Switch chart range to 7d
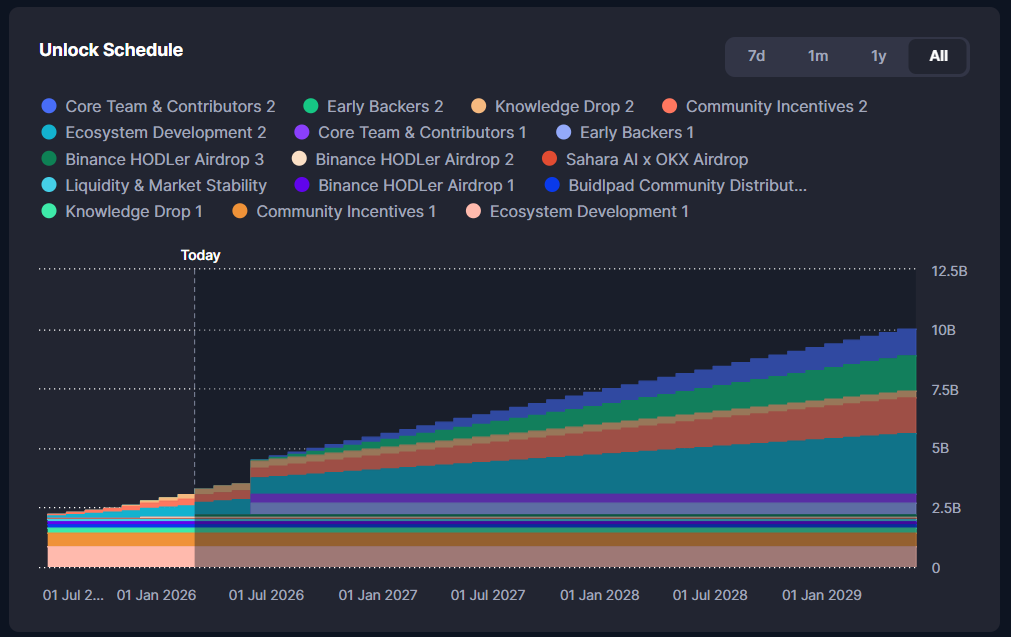 point(756,56)
